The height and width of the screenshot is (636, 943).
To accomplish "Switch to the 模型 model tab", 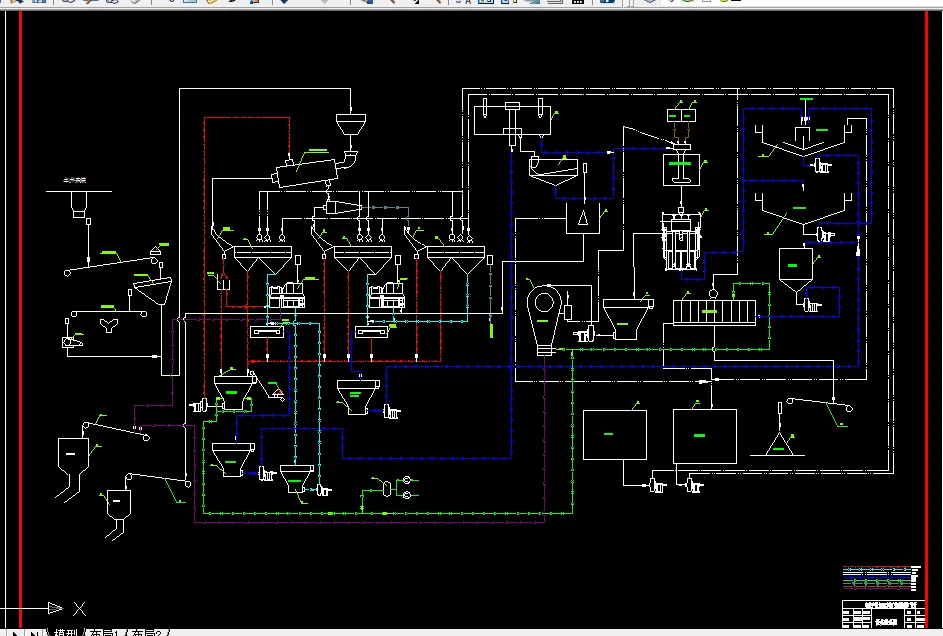I will coord(66,632).
